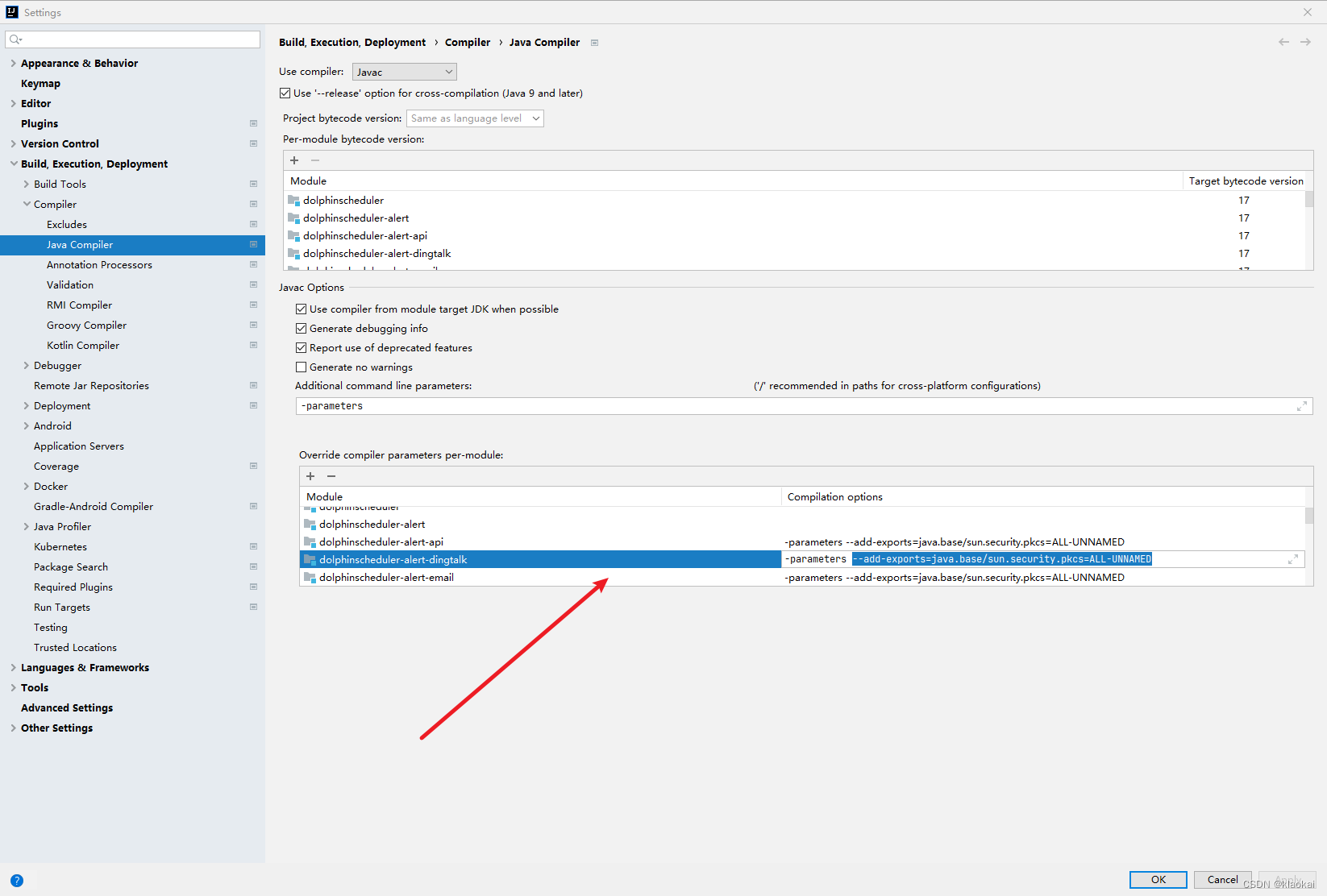Screen dimensions: 1327x896
Task: Collapse Build, Execution, Deployment section
Action: [13, 164]
